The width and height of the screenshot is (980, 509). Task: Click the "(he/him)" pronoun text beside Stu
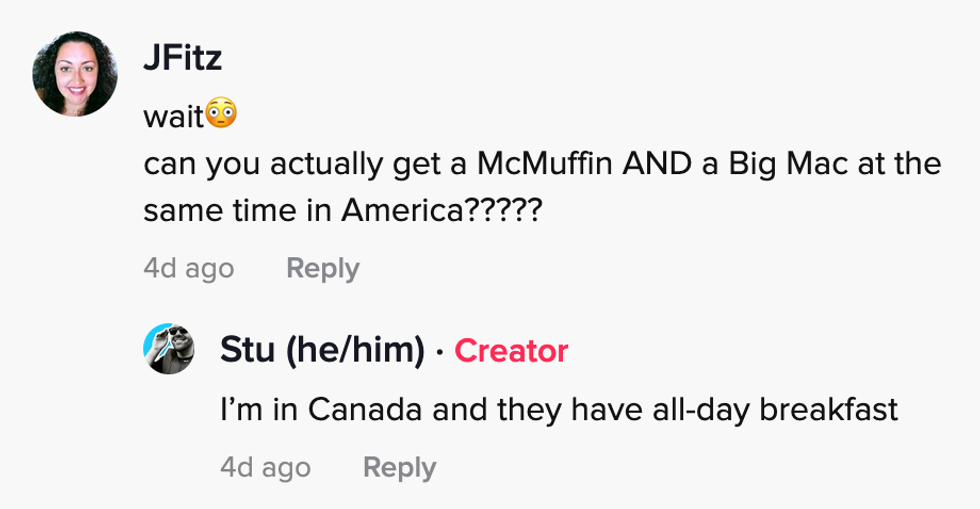[355, 350]
